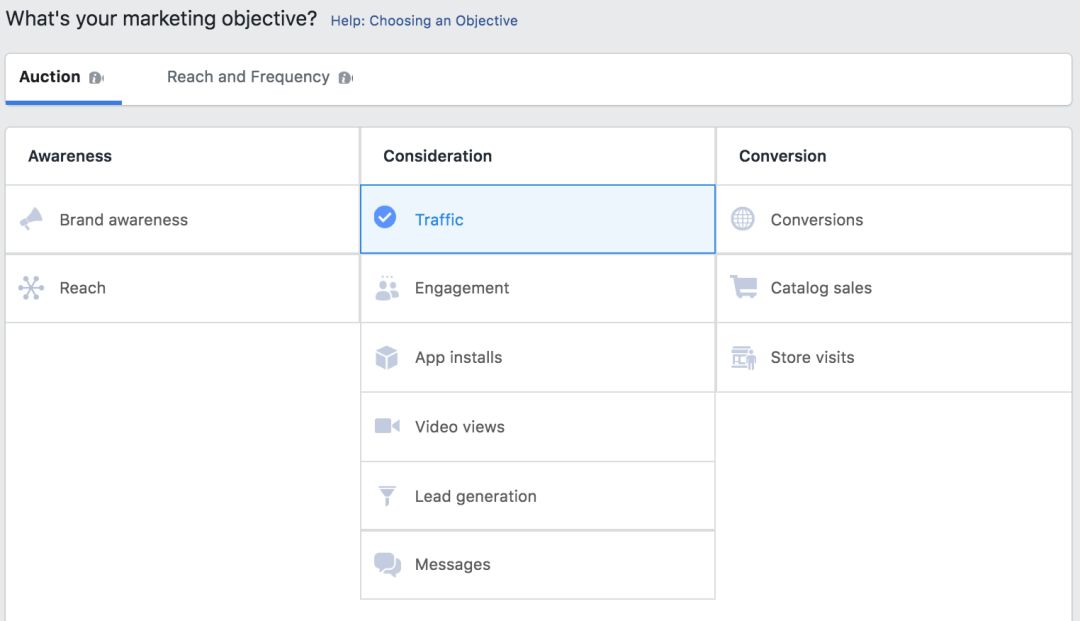1080x621 pixels.
Task: Click the Lead generation funnel icon
Action: click(x=387, y=496)
